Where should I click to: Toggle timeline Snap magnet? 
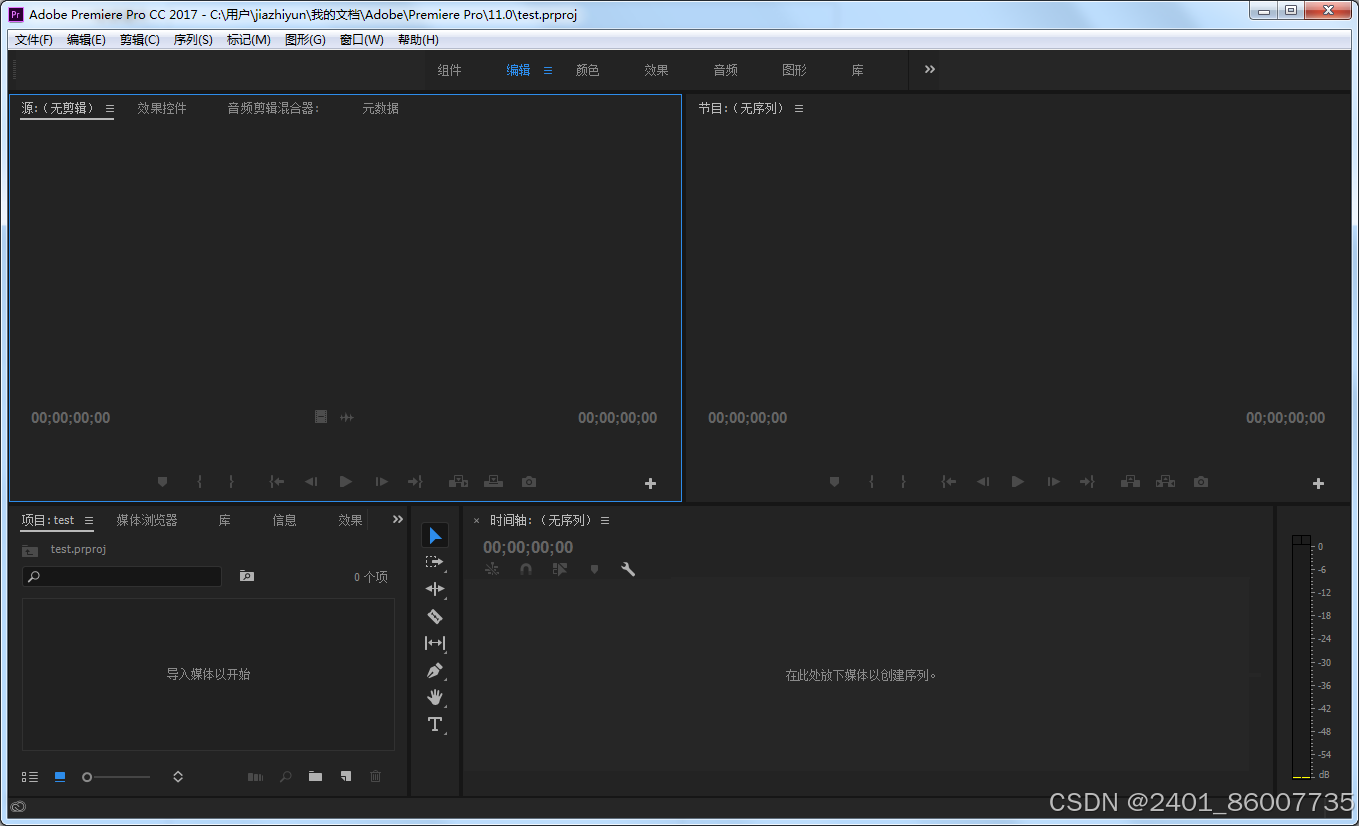[x=526, y=569]
